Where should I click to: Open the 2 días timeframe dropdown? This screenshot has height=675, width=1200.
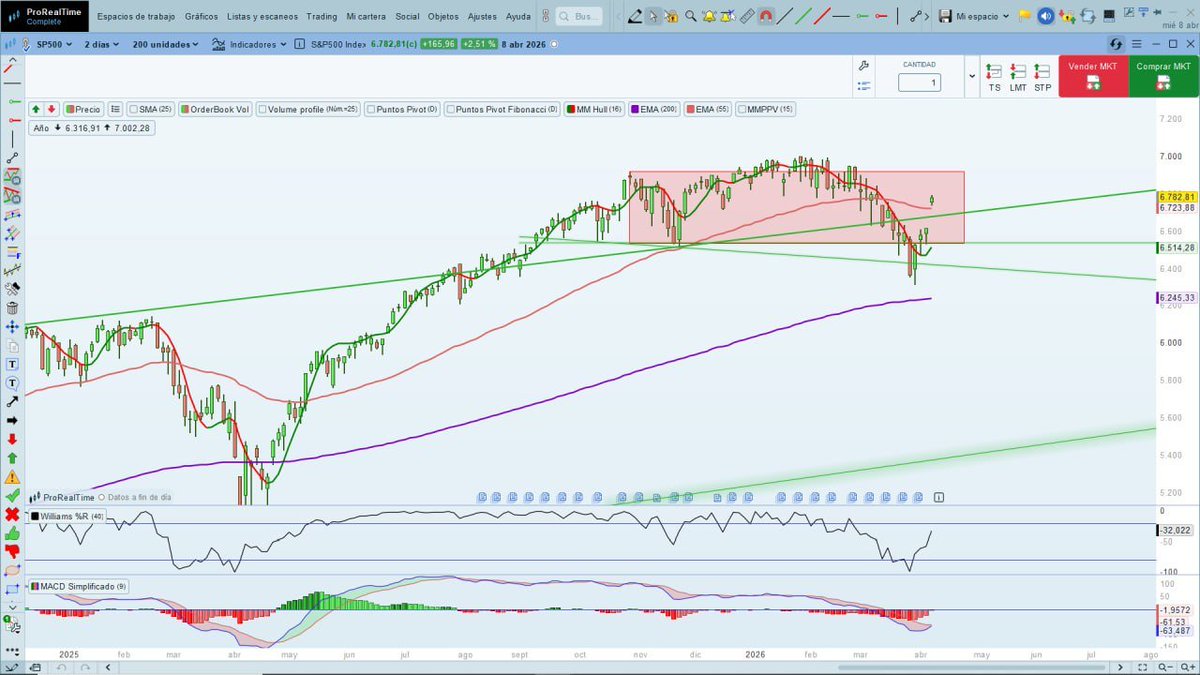(103, 44)
